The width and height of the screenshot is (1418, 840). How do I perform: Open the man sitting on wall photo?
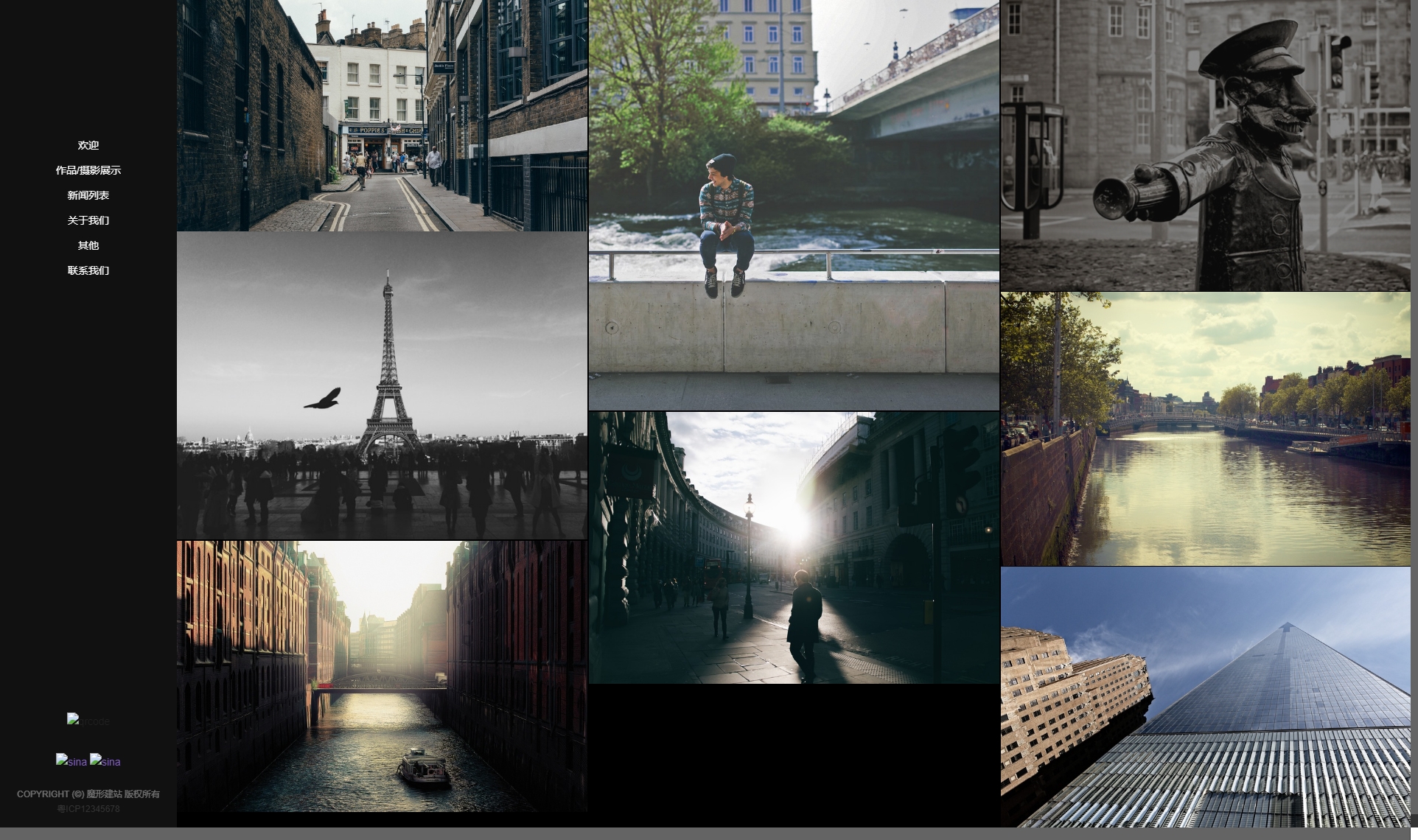click(794, 205)
